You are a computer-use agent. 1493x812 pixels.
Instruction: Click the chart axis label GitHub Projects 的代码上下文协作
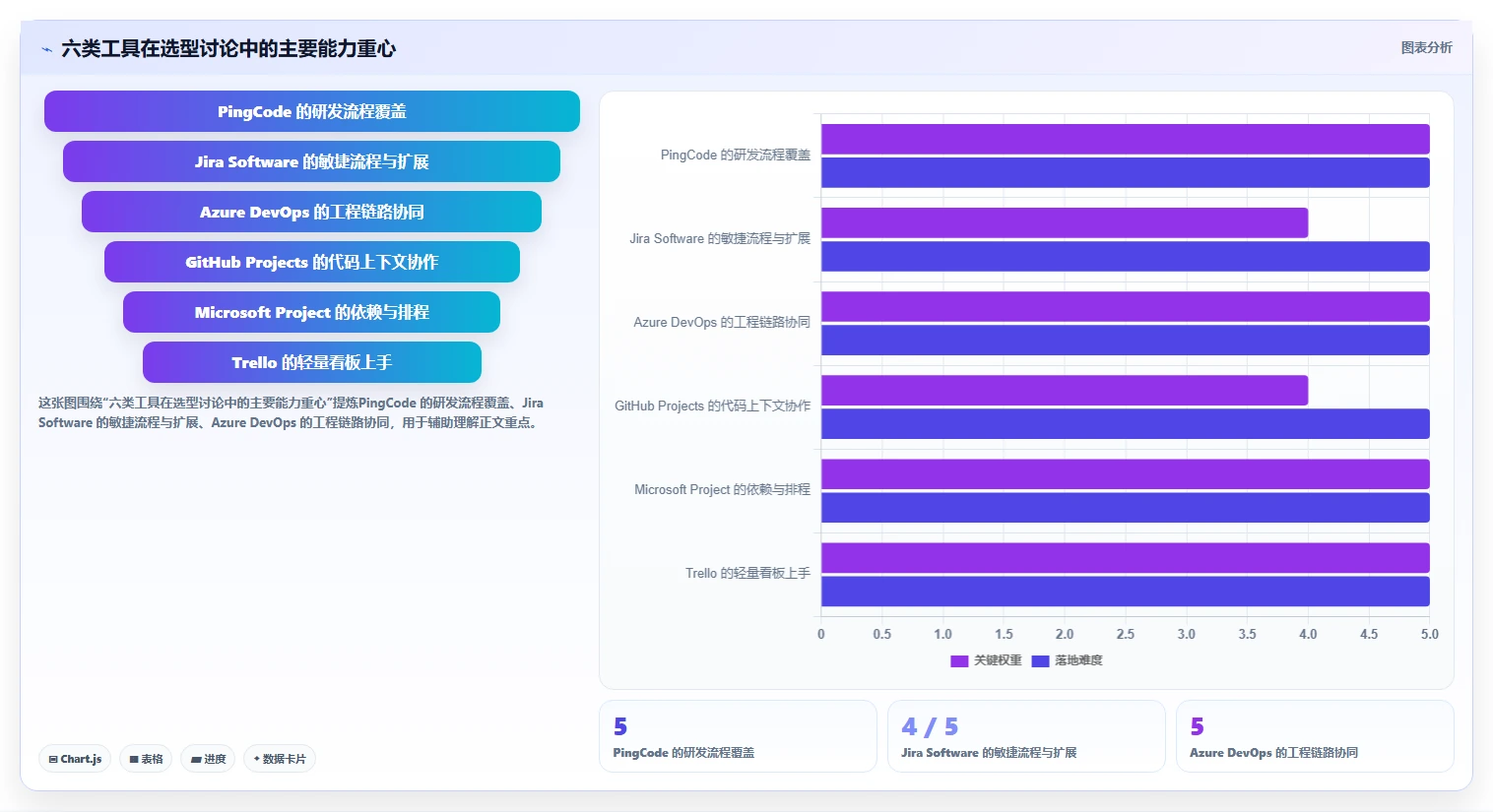713,406
